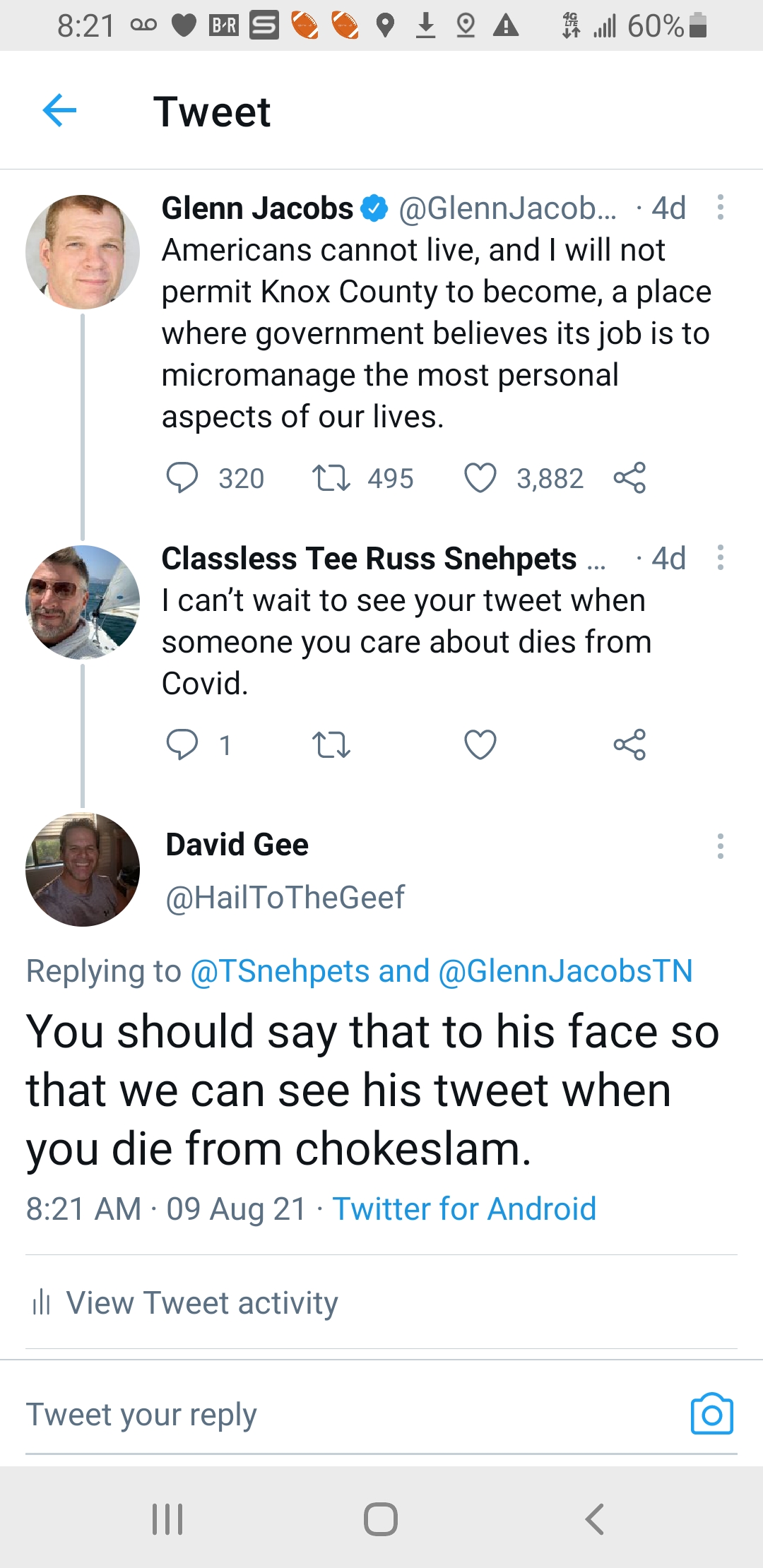
Task: Open overflow menu on Classless Tee Russ tweet
Action: pos(720,558)
